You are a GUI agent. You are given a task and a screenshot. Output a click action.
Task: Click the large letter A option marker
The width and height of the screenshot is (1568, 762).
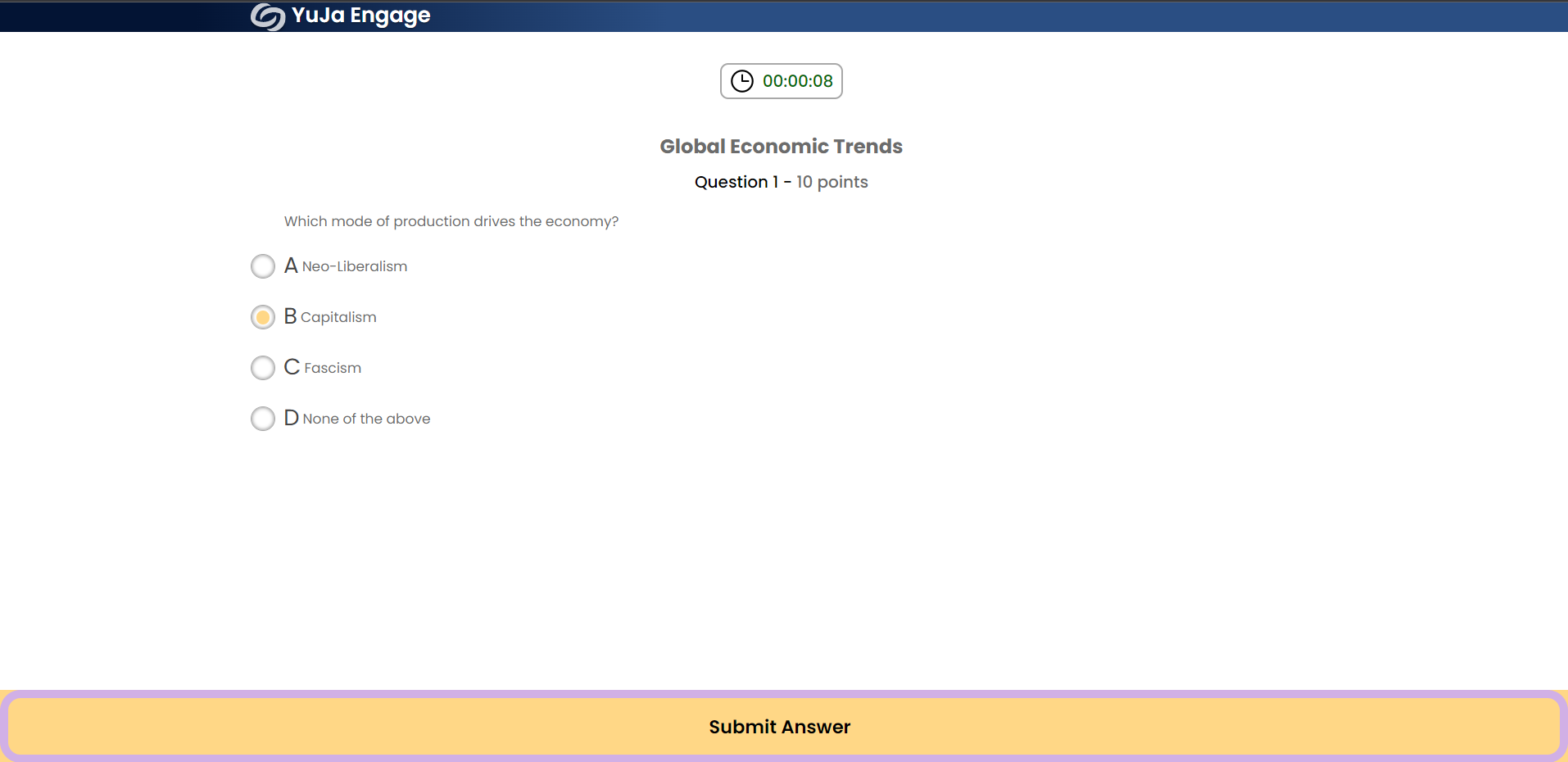click(x=291, y=265)
